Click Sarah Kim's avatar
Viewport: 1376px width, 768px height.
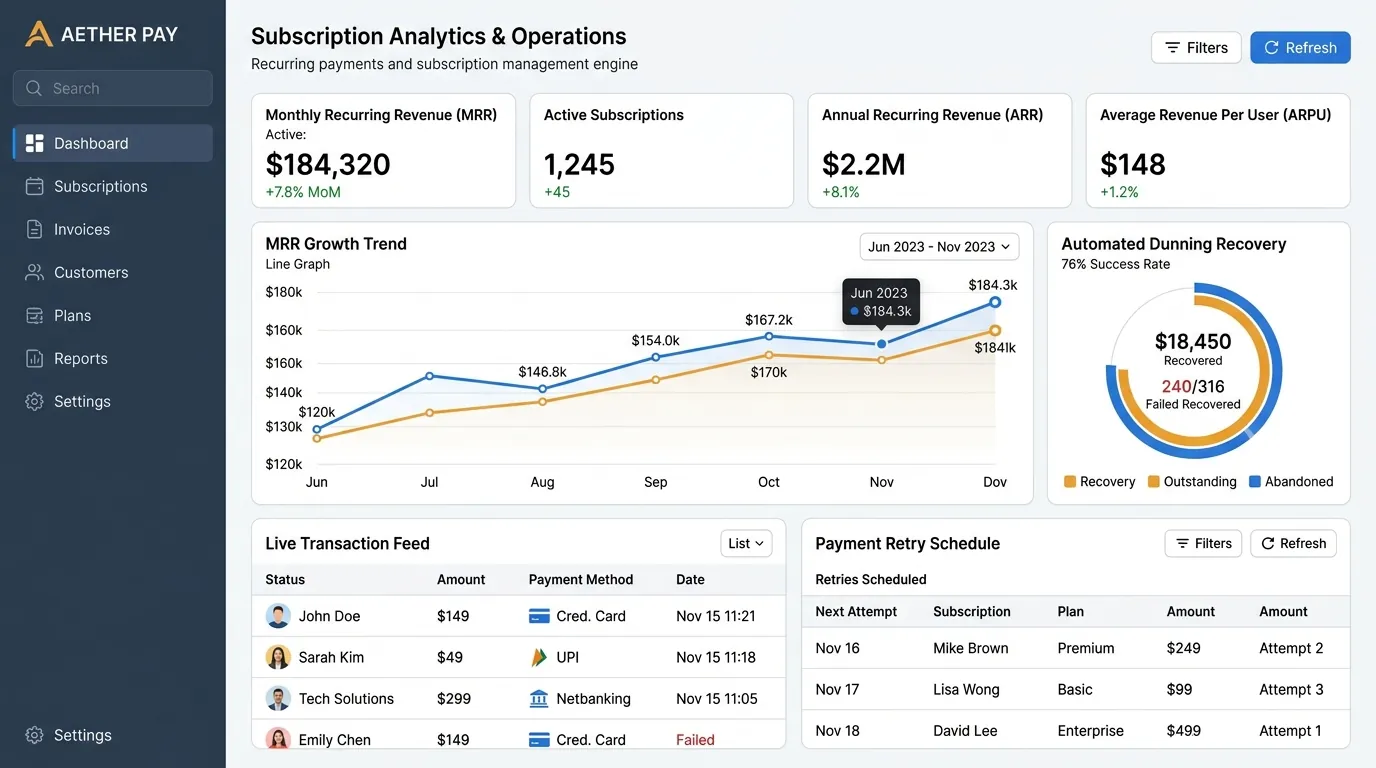click(x=278, y=657)
